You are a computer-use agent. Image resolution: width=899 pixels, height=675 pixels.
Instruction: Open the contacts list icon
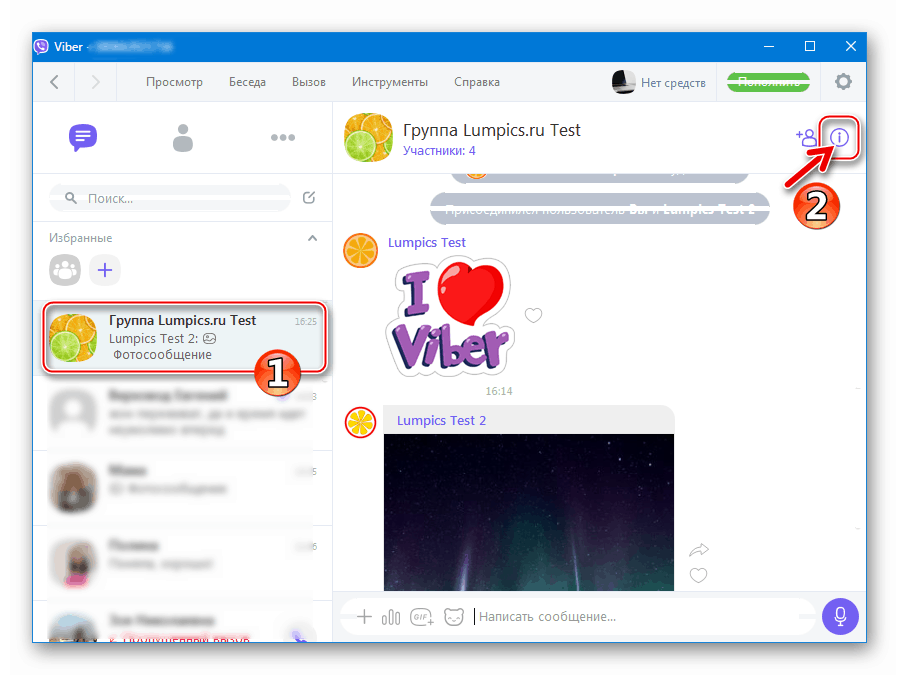click(183, 138)
